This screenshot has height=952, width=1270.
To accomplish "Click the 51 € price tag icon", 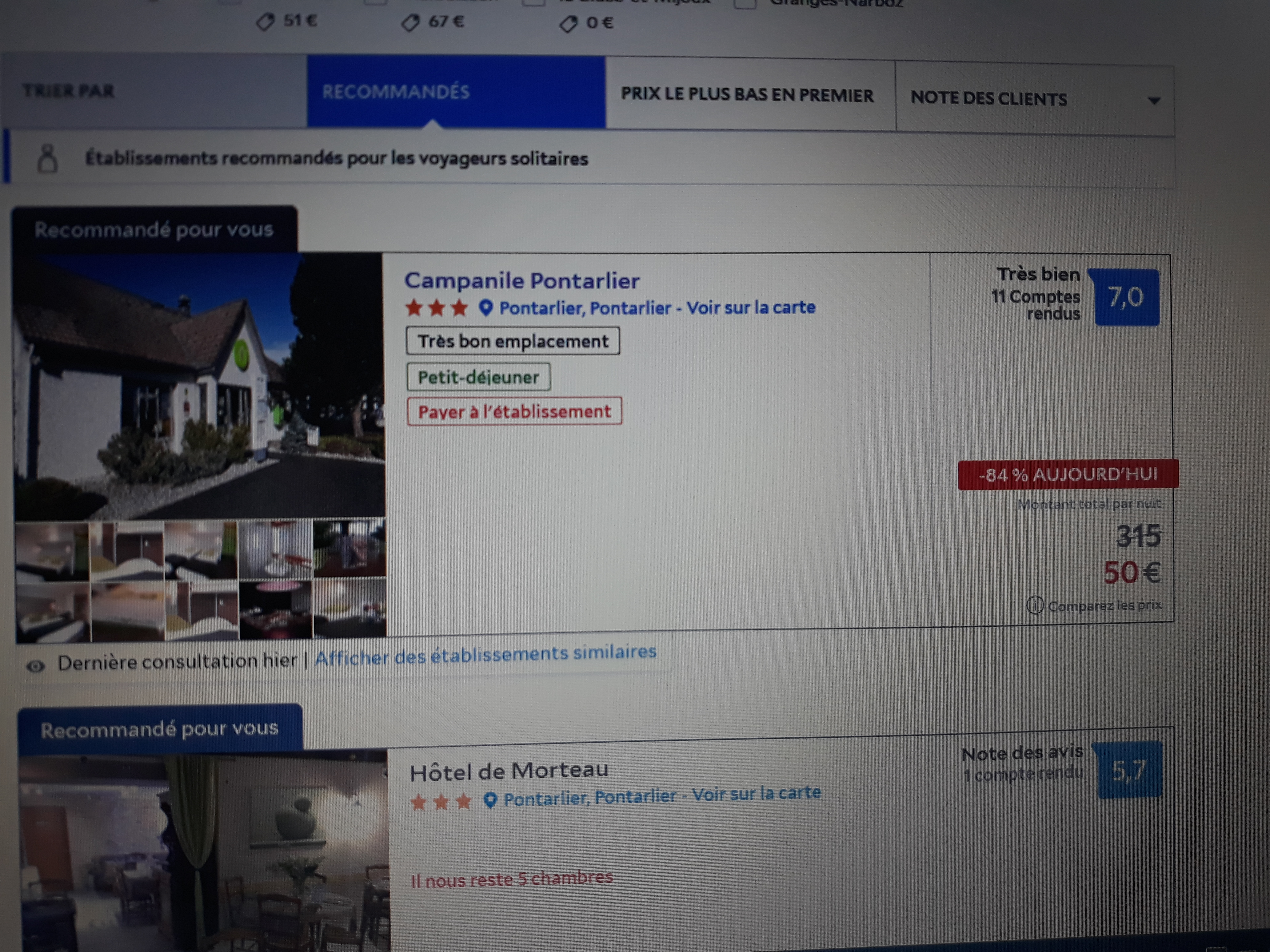I will point(265,22).
